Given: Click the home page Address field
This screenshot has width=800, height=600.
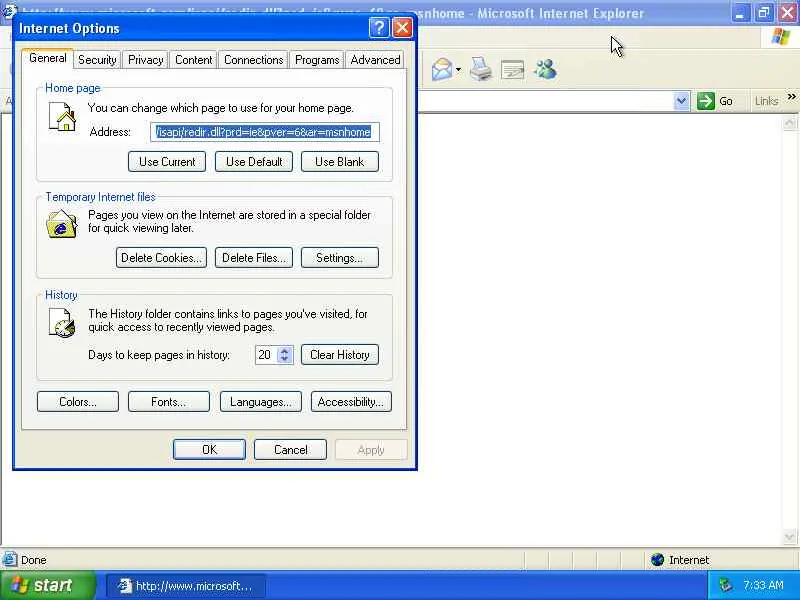Looking at the screenshot, I should pos(265,132).
